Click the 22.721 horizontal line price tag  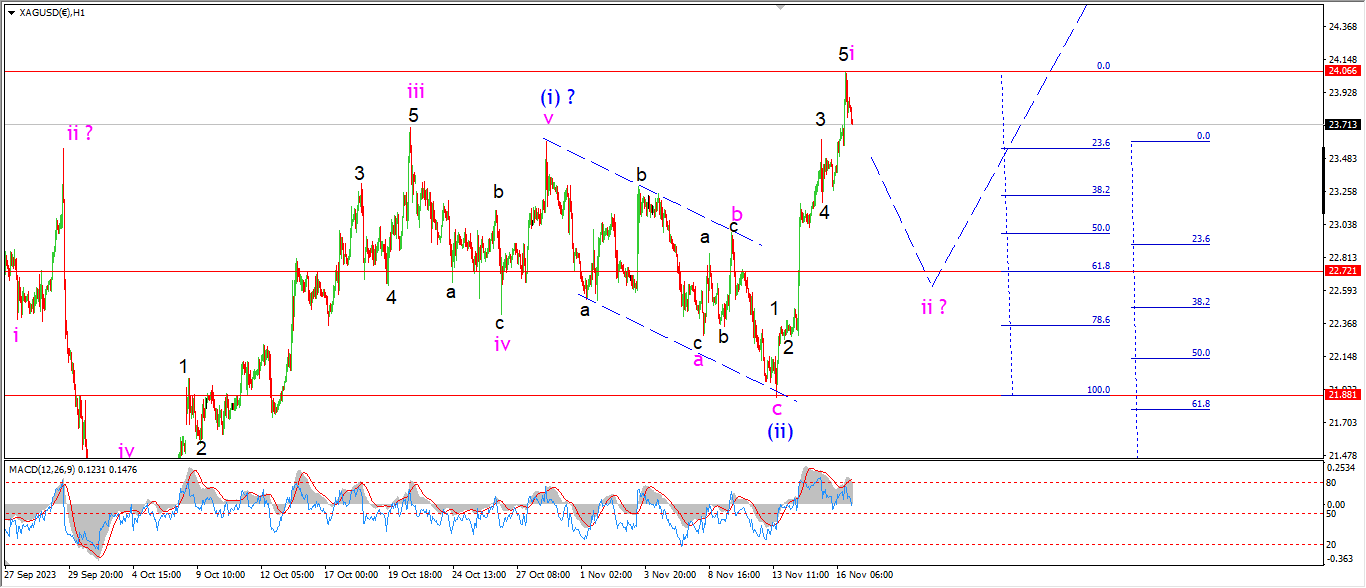point(1340,271)
